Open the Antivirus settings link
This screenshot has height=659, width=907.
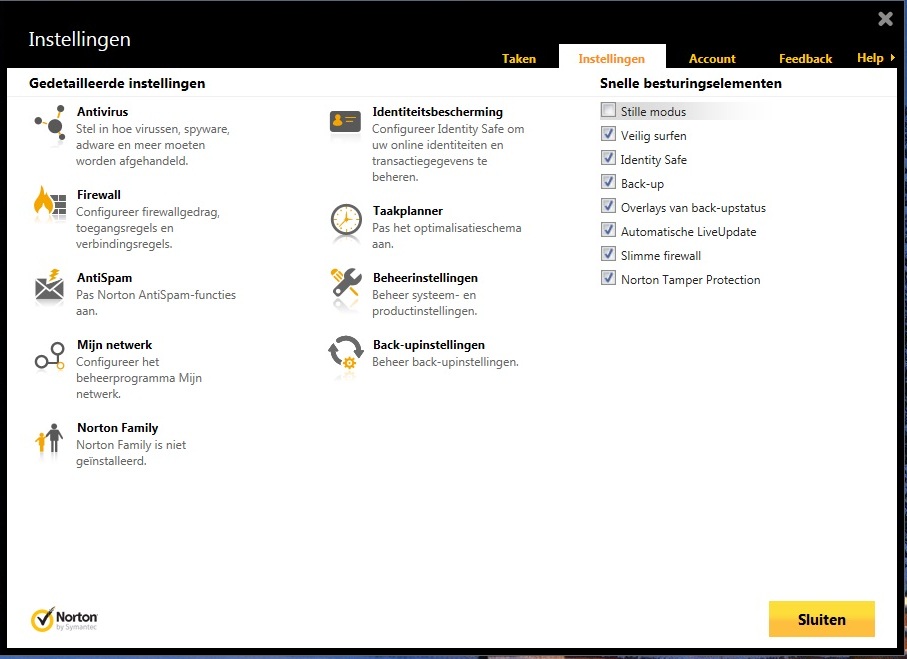[102, 112]
